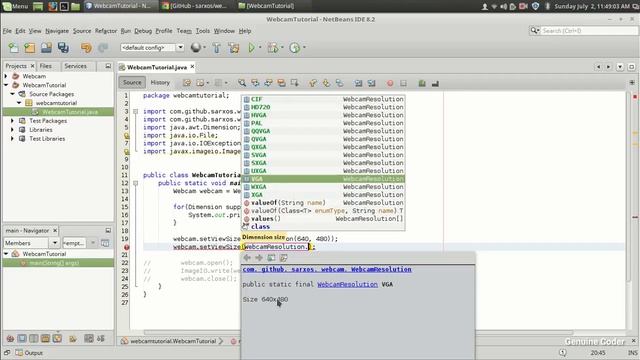
Task: Click the Debug Project icon
Action: coord(272,48)
